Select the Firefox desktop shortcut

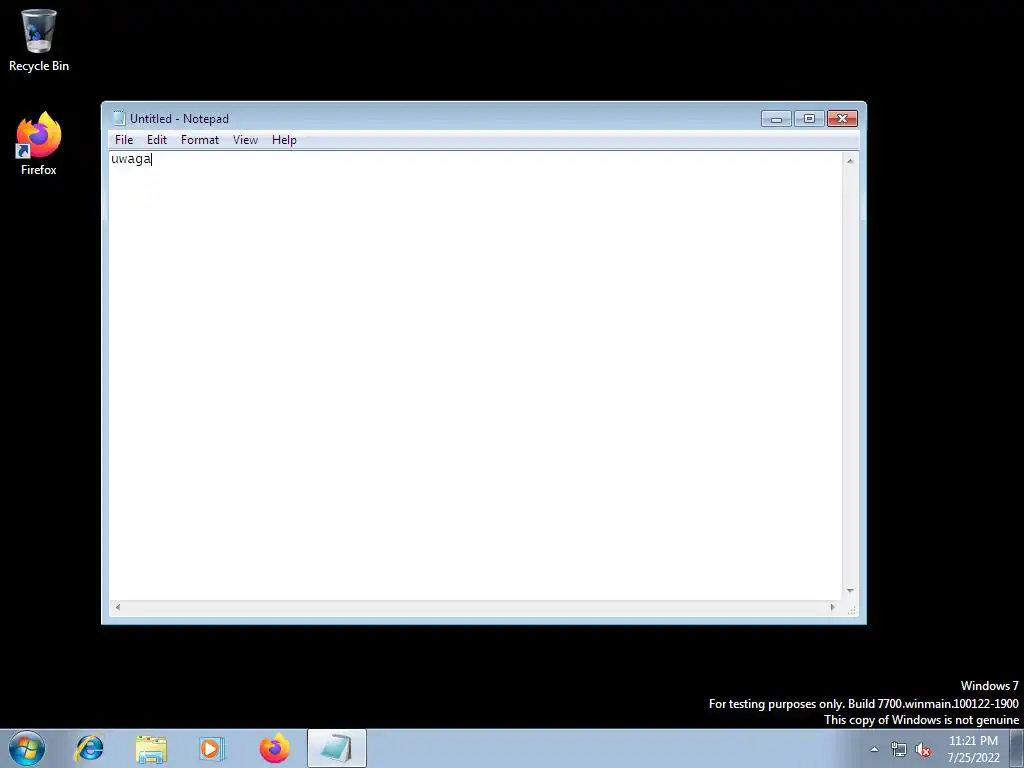pyautogui.click(x=39, y=144)
